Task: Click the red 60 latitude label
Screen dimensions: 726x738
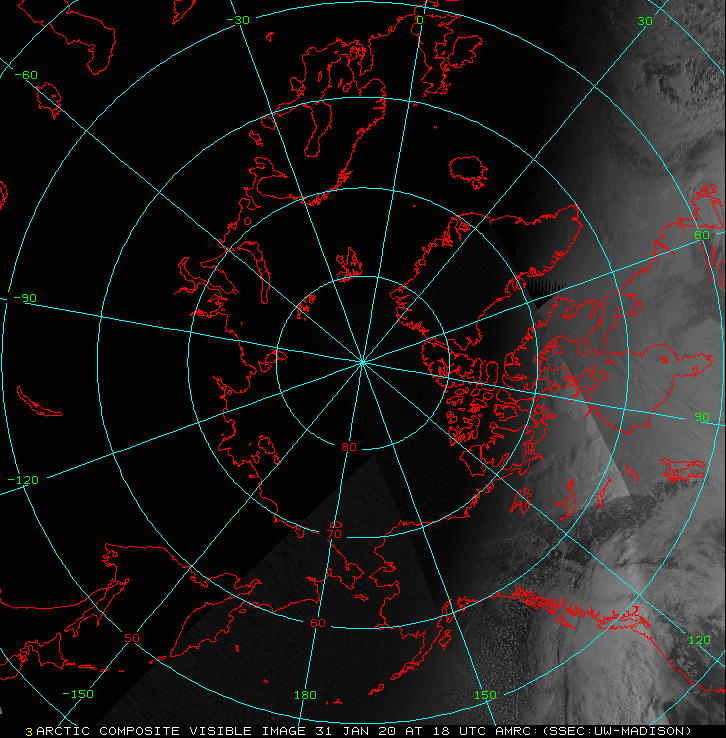Action: [x=318, y=623]
